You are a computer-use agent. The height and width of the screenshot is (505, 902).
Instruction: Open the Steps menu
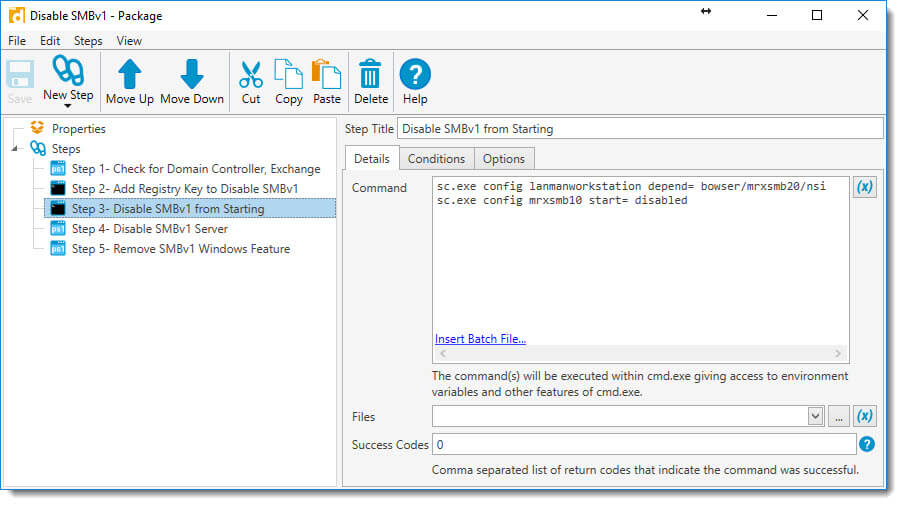click(88, 41)
